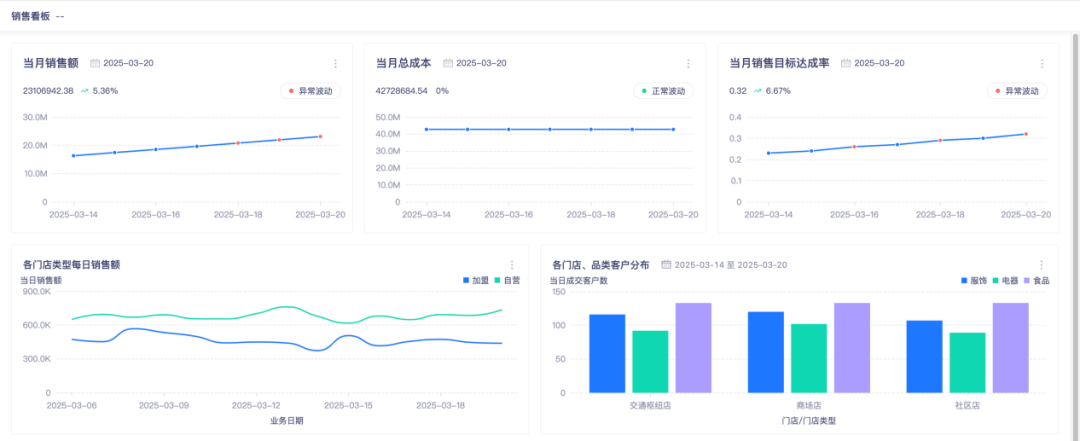Toggle 服饰 legend series
The height and width of the screenshot is (441, 1080).
[x=973, y=281]
